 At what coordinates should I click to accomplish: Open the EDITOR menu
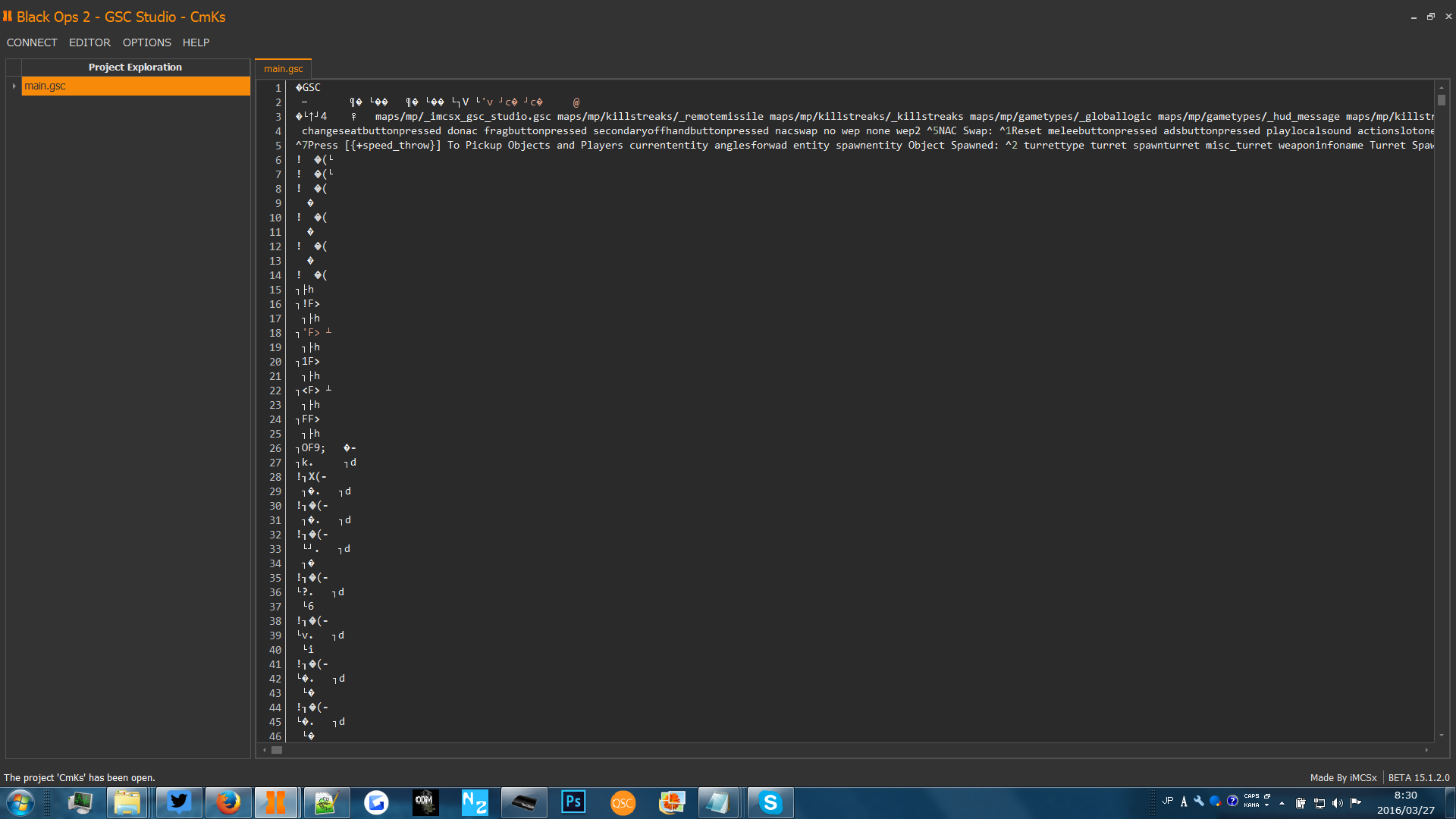pos(89,42)
